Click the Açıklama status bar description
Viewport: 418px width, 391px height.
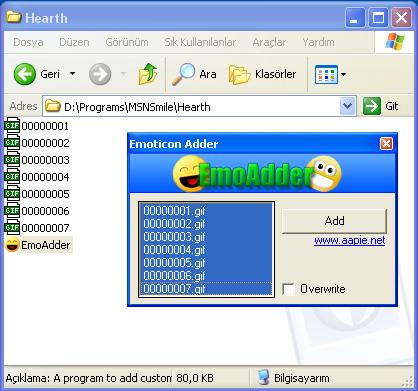88,378
